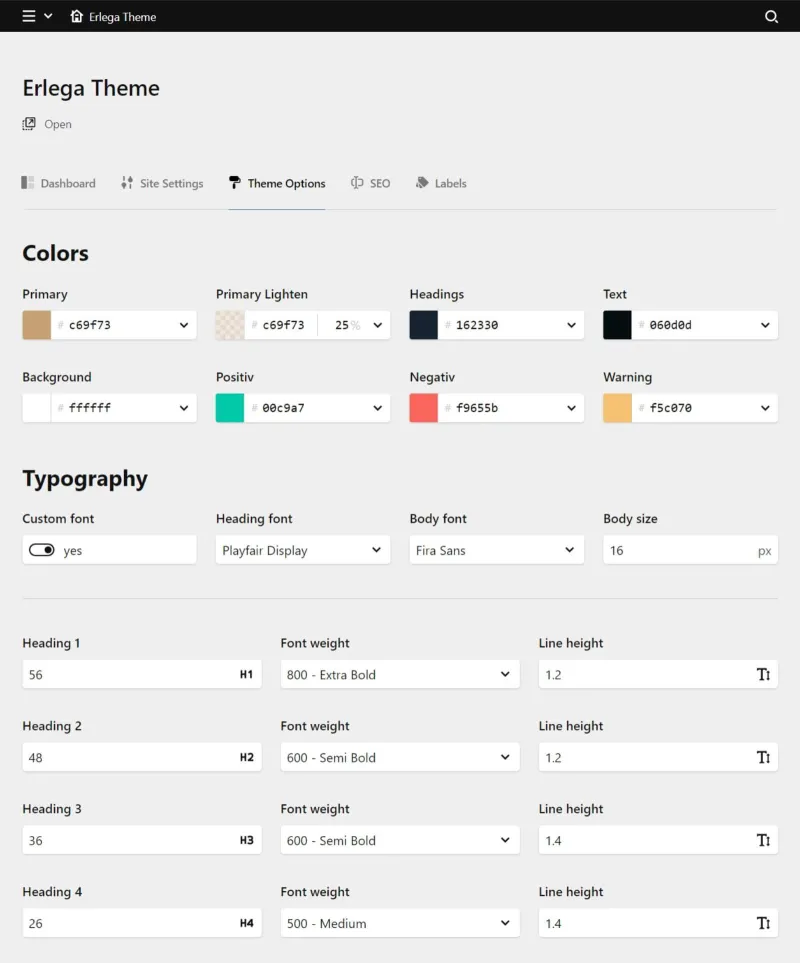Switch to the Dashboard tab
Viewport: 800px width, 963px height.
coord(59,183)
